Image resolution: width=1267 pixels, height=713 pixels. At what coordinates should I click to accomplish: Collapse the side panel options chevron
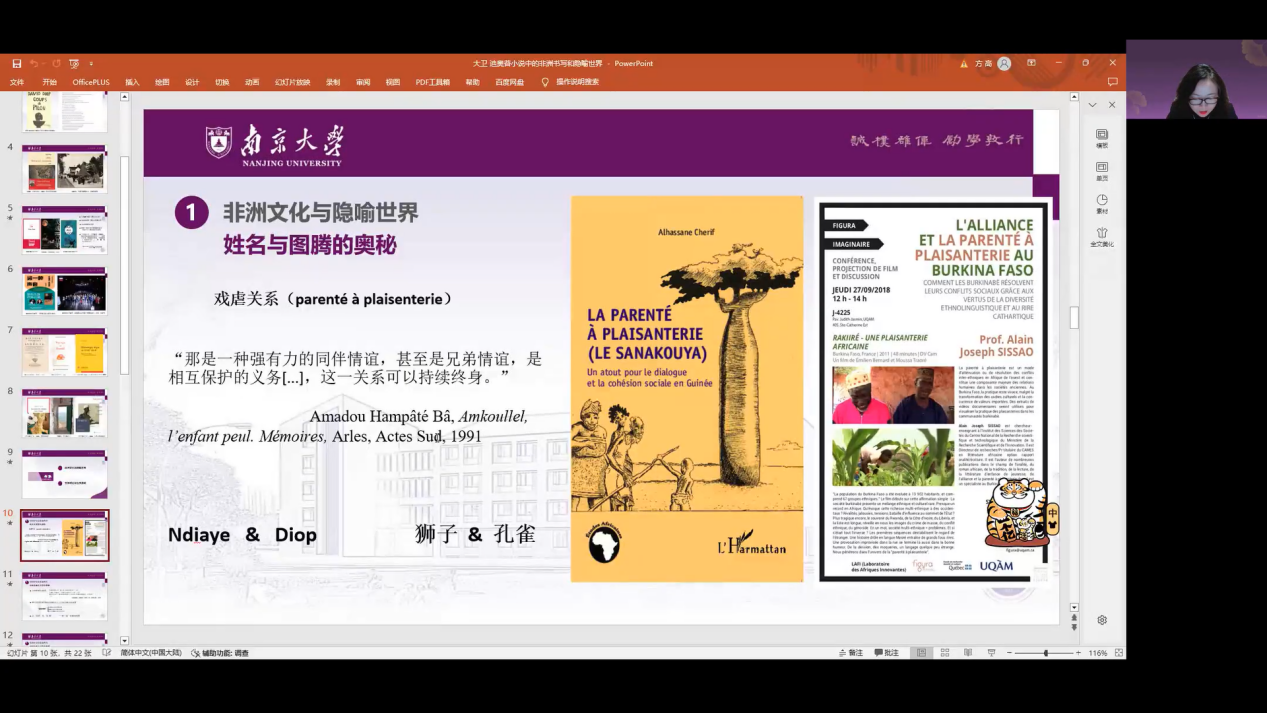pyautogui.click(x=1092, y=105)
